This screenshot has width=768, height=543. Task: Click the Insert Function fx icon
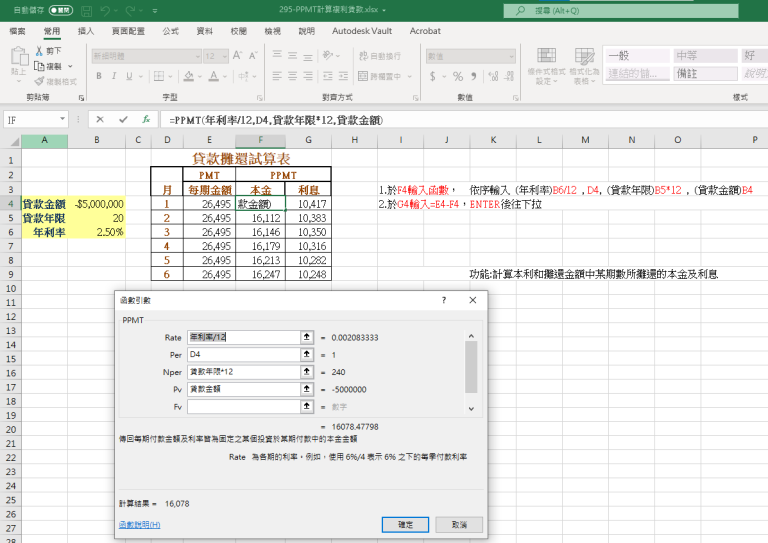click(146, 119)
